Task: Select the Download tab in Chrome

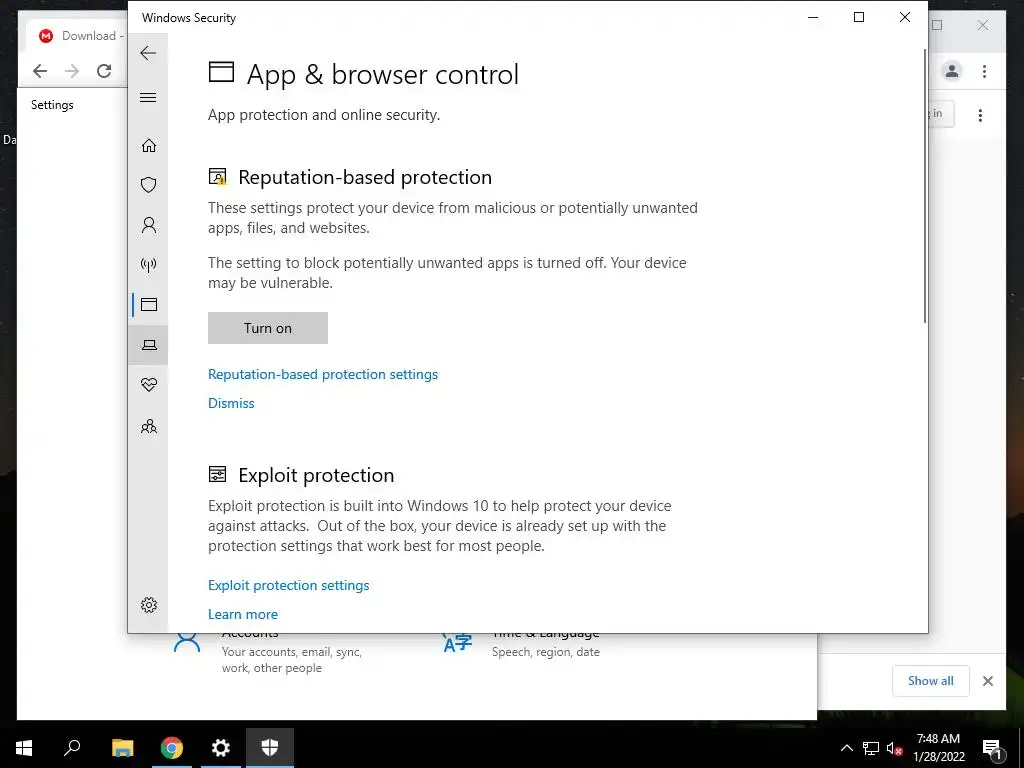Action: click(78, 36)
